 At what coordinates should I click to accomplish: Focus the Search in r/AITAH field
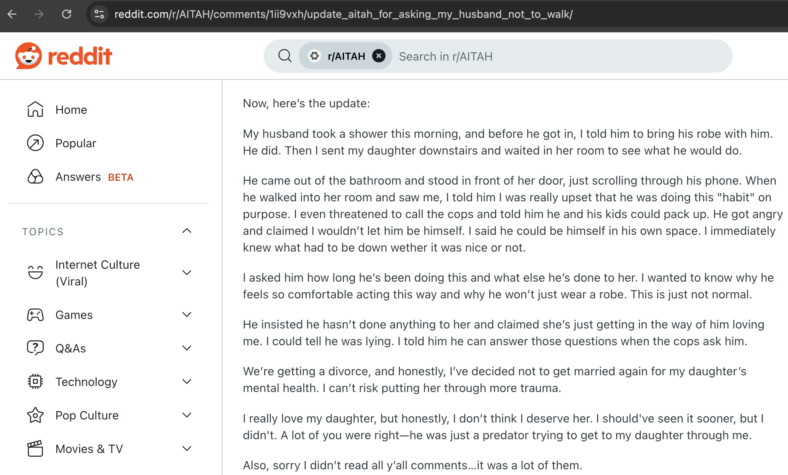click(560, 56)
